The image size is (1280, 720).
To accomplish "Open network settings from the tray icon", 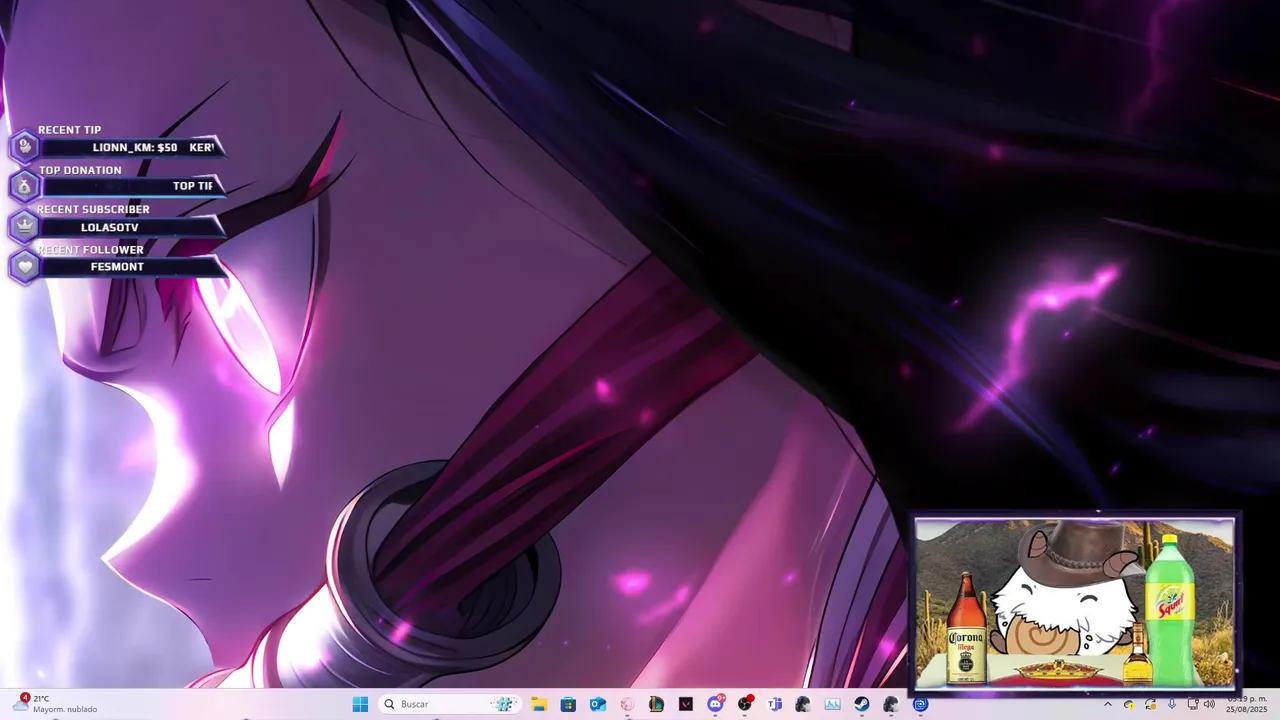I will [1193, 704].
